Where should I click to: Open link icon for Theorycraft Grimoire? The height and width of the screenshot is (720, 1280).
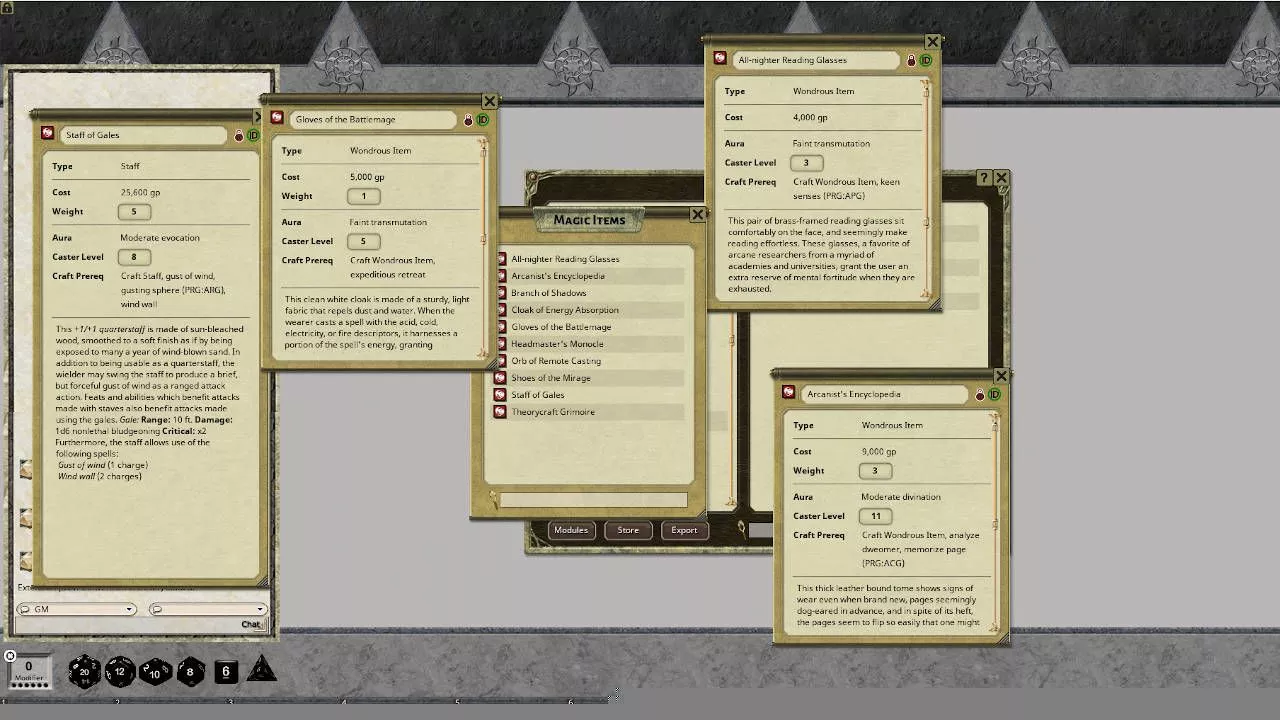[x=501, y=412]
